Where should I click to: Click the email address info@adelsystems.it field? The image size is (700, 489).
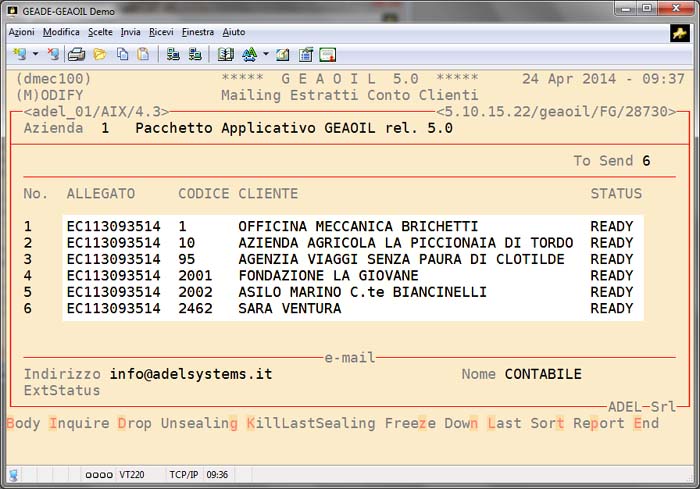click(191, 374)
